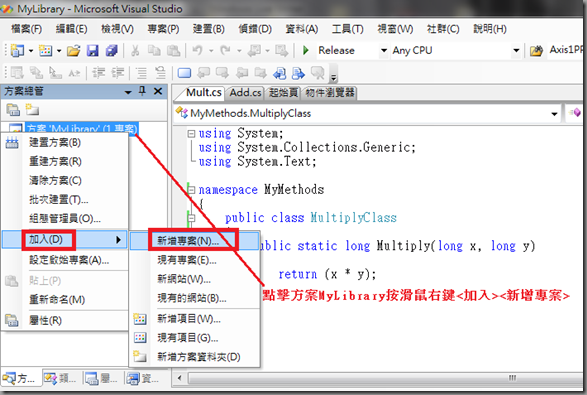The height and width of the screenshot is (395, 587).
Task: Collapse the namespace MyMethods block
Action: (191, 190)
